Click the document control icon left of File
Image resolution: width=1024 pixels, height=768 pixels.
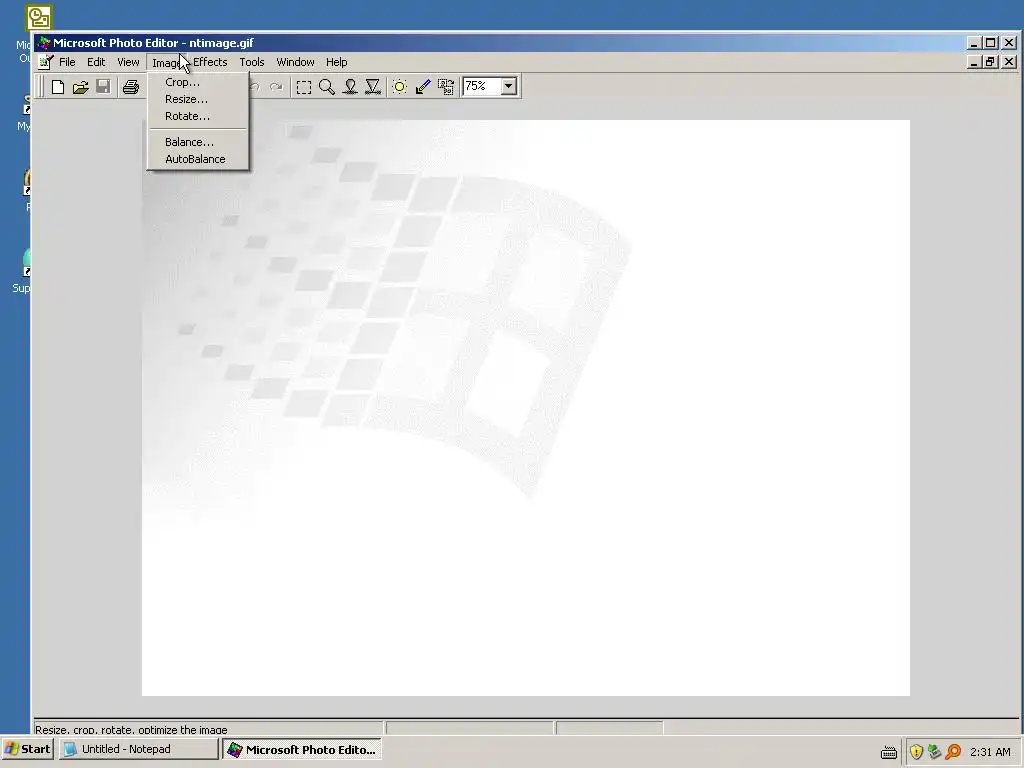pyautogui.click(x=45, y=62)
